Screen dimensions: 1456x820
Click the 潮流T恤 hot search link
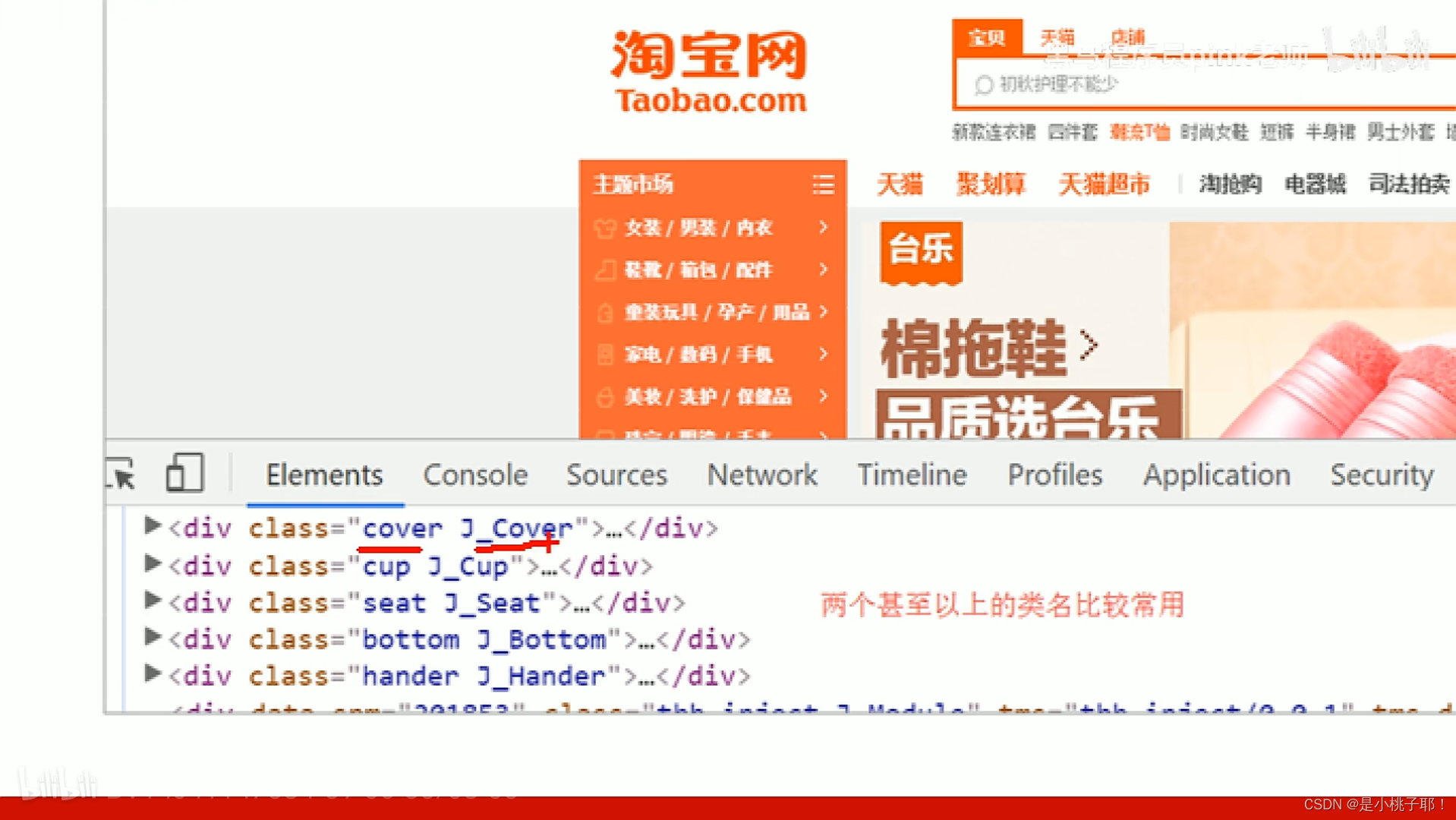(x=1139, y=132)
